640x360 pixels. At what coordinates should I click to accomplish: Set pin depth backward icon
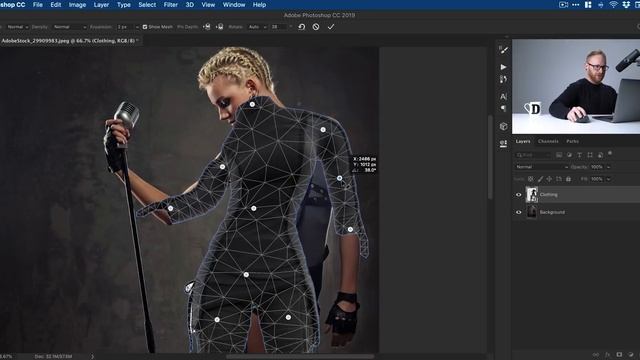tap(220, 27)
